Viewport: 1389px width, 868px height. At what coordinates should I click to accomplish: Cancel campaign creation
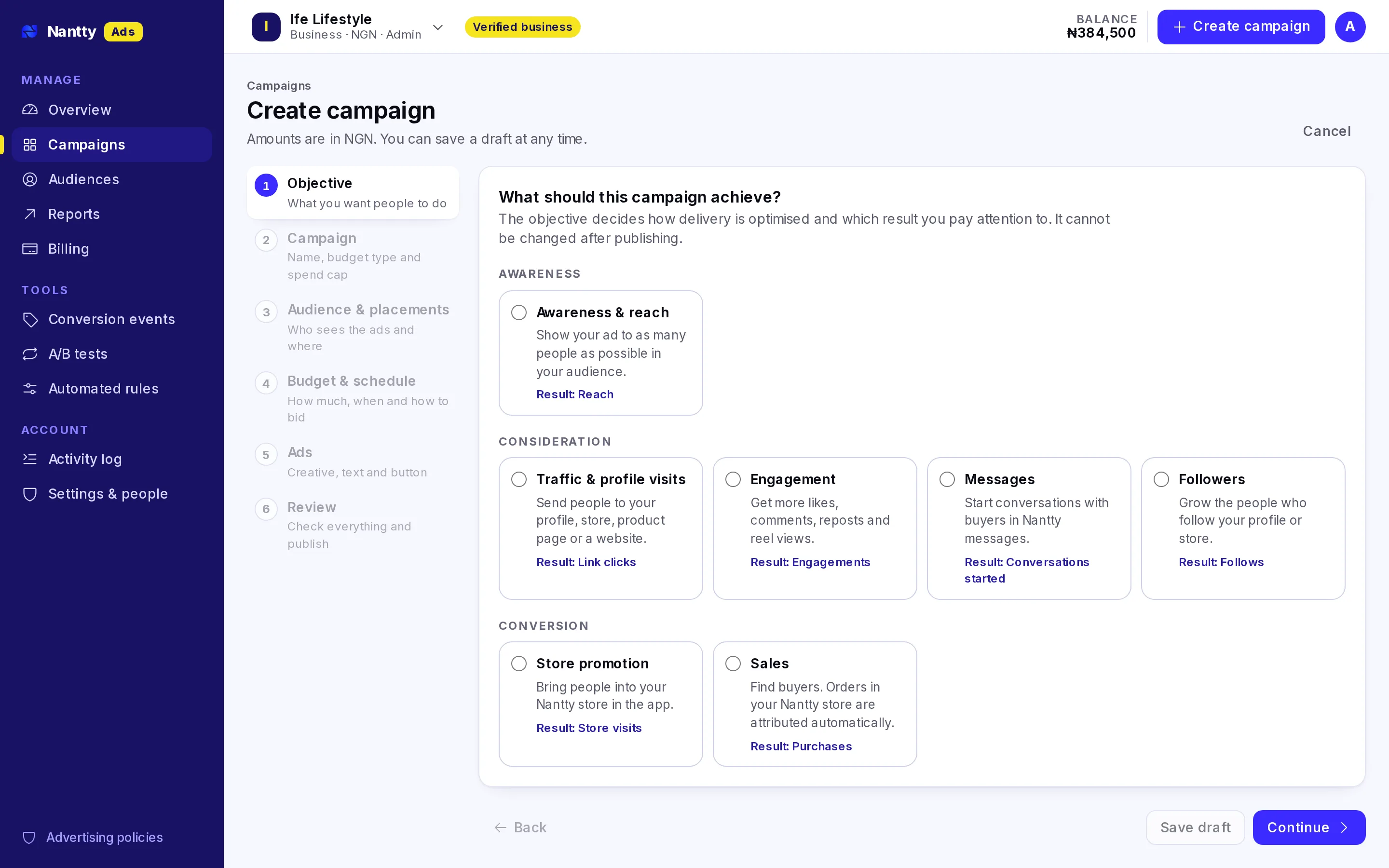1326,132
